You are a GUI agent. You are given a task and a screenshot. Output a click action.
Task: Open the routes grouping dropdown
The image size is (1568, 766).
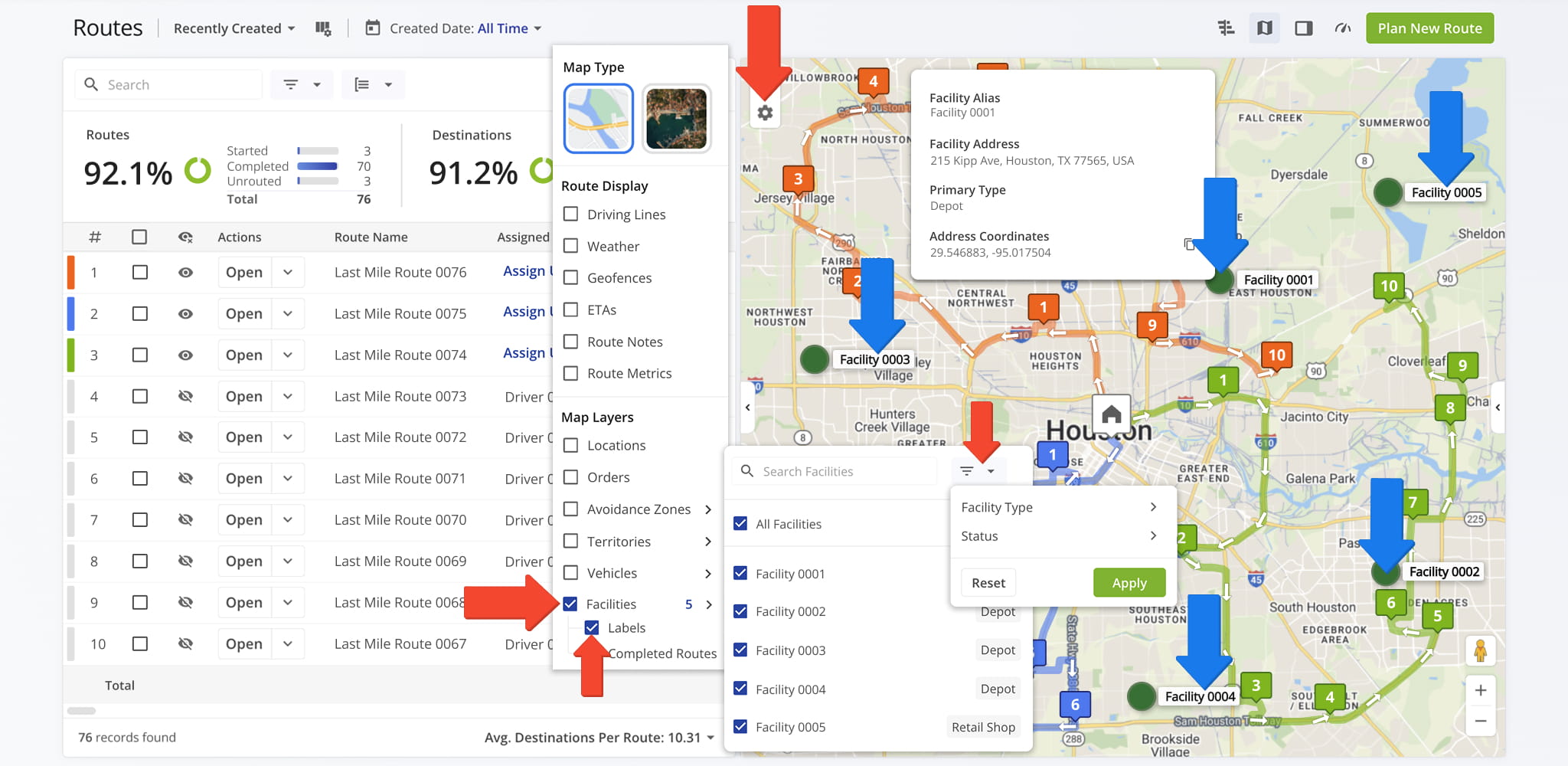[373, 84]
